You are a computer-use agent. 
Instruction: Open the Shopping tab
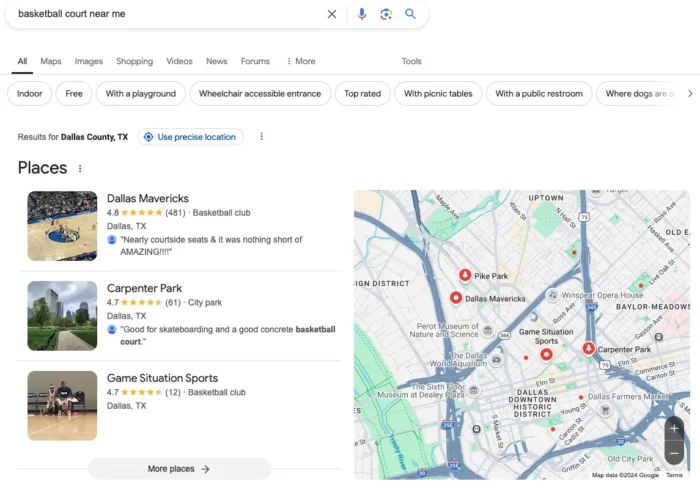click(x=134, y=61)
